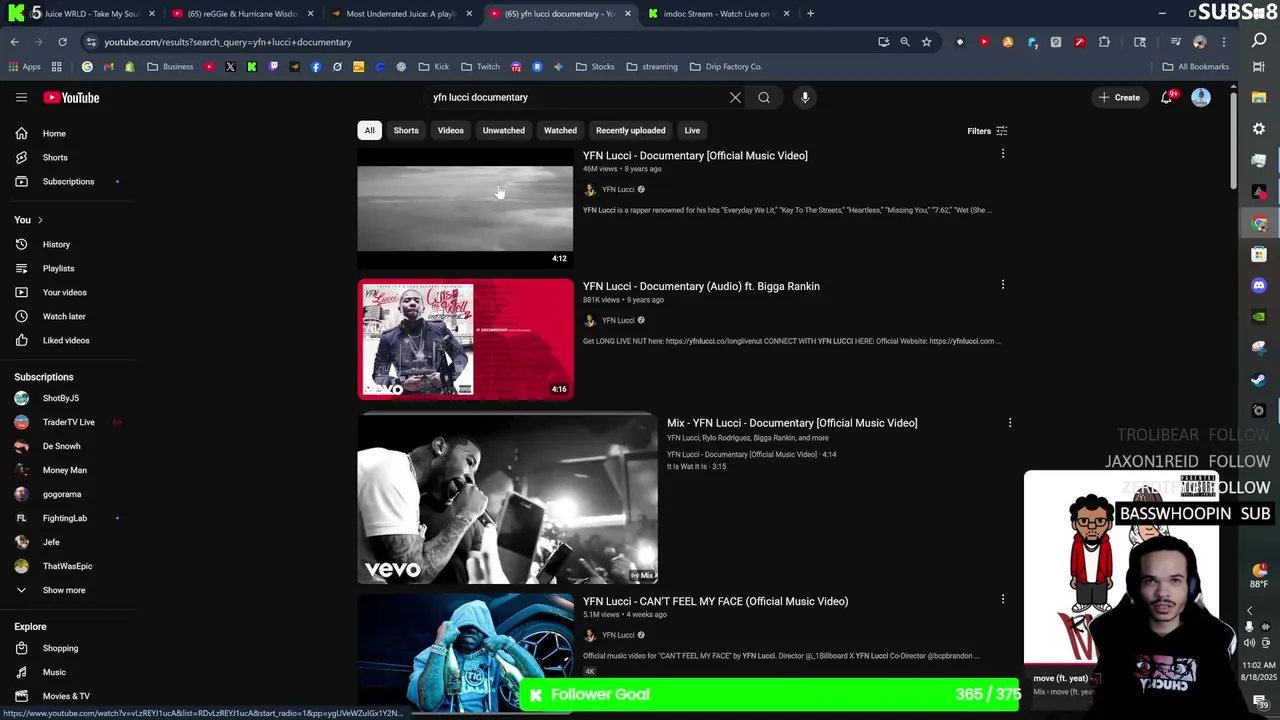Open more options for Documentary Official Music Video
1280x720 pixels.
pyautogui.click(x=1003, y=154)
